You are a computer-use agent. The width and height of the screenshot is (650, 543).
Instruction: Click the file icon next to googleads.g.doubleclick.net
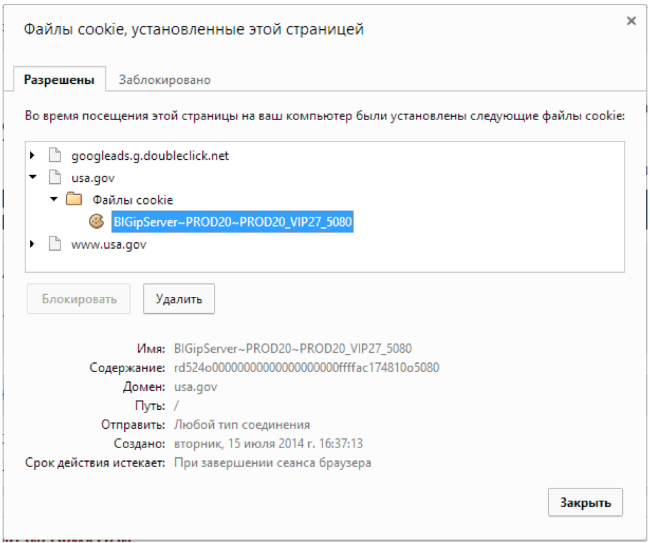tap(56, 156)
